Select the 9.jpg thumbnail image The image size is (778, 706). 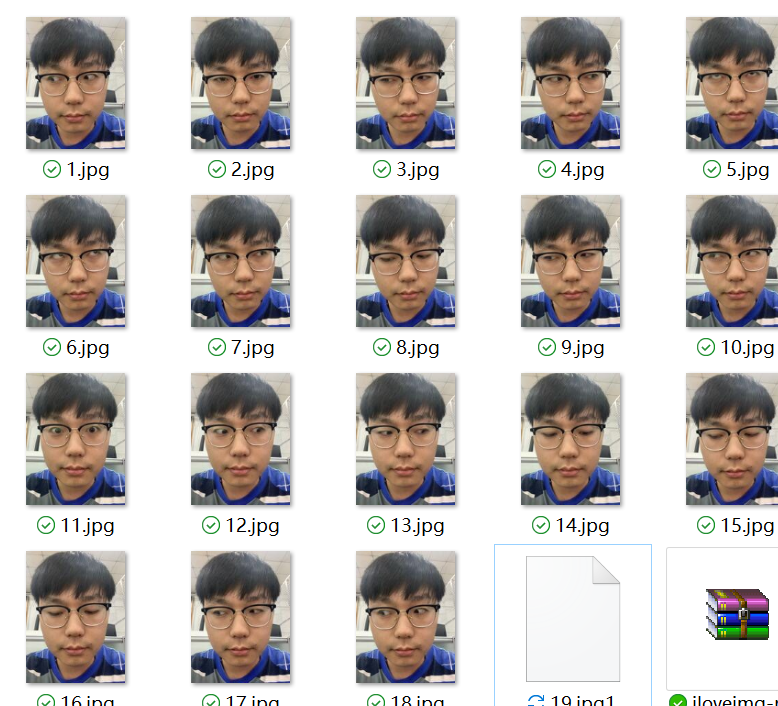571,261
